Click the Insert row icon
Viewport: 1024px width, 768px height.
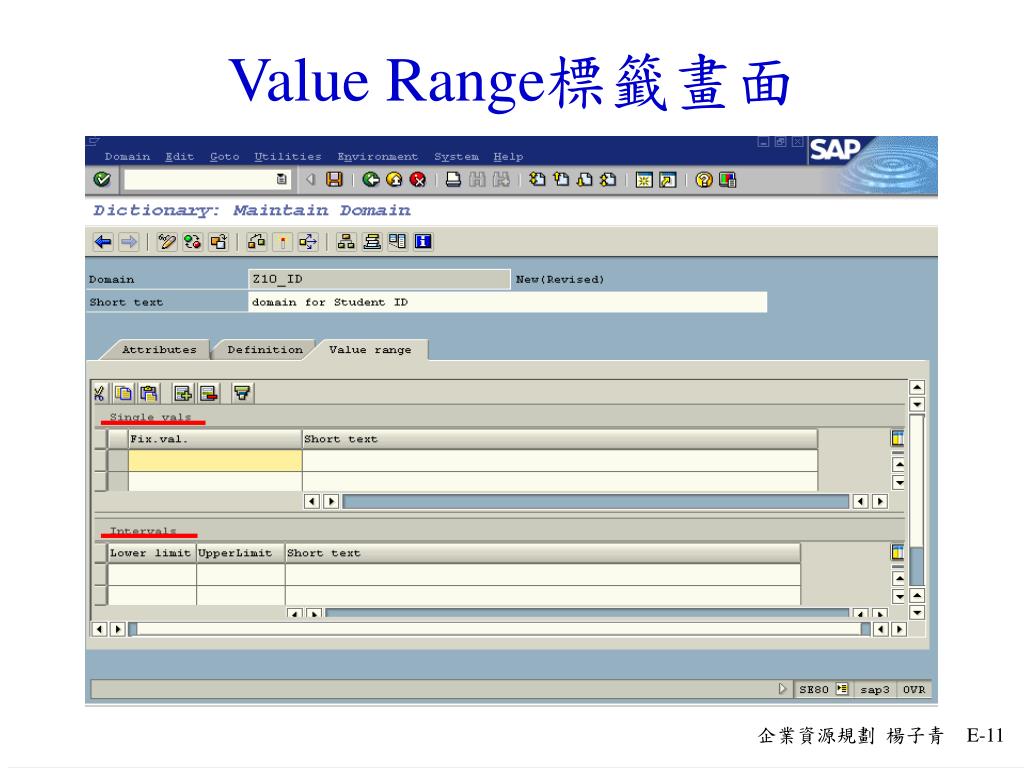[x=183, y=393]
